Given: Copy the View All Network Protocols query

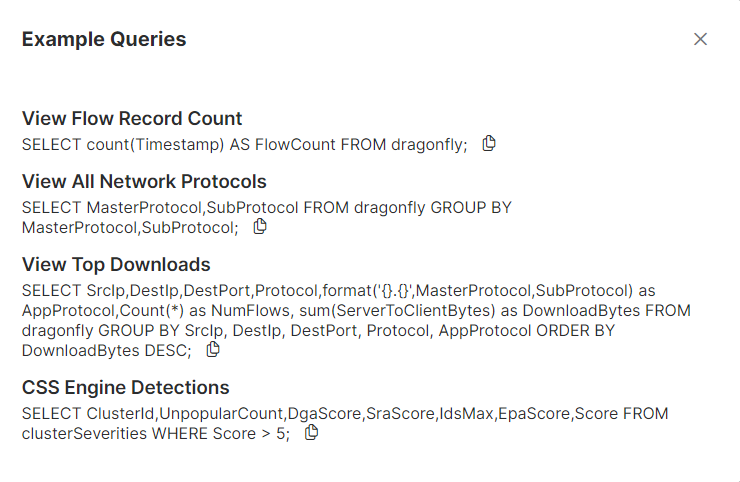Looking at the screenshot, I should tap(260, 226).
